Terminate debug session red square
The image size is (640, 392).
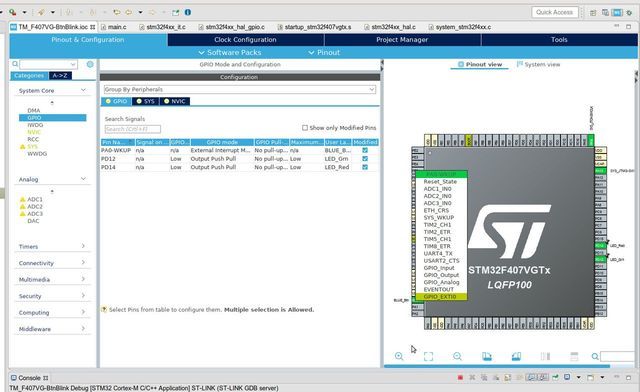460,377
